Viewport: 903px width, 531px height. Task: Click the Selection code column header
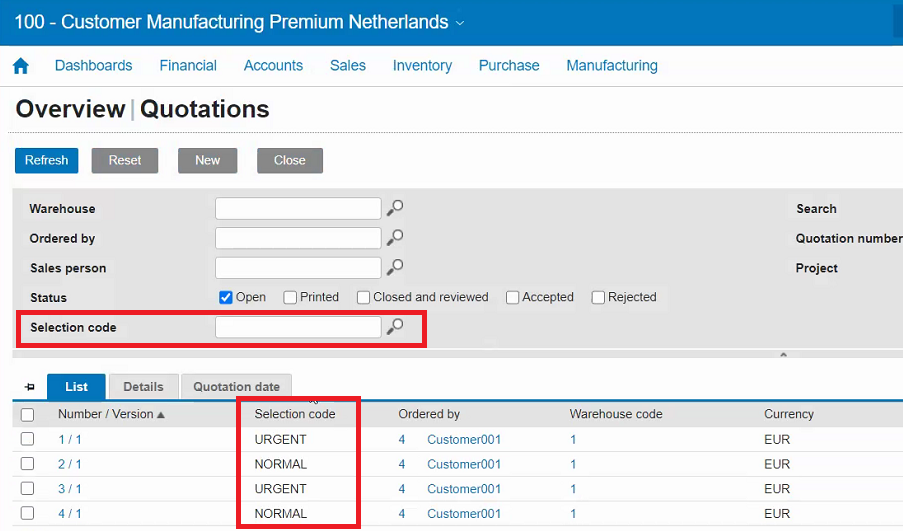tap(295, 414)
